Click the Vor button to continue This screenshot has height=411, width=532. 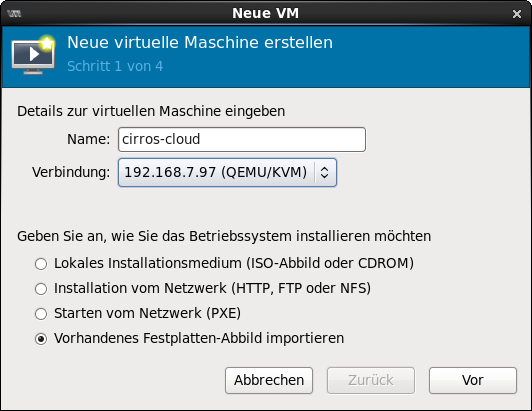473,380
